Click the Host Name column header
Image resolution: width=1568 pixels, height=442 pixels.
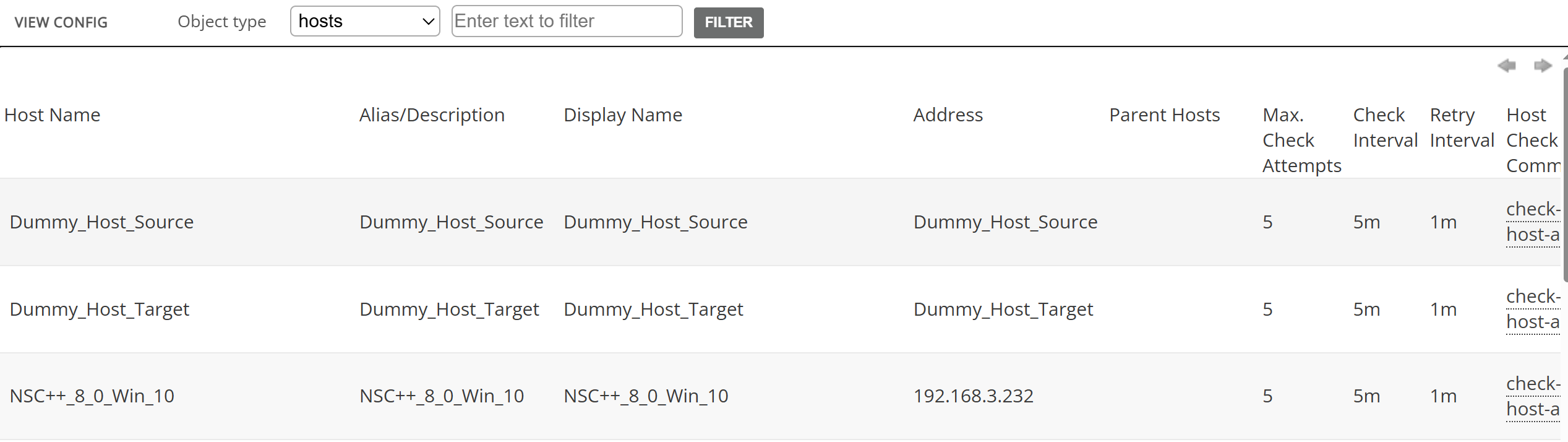click(x=53, y=115)
